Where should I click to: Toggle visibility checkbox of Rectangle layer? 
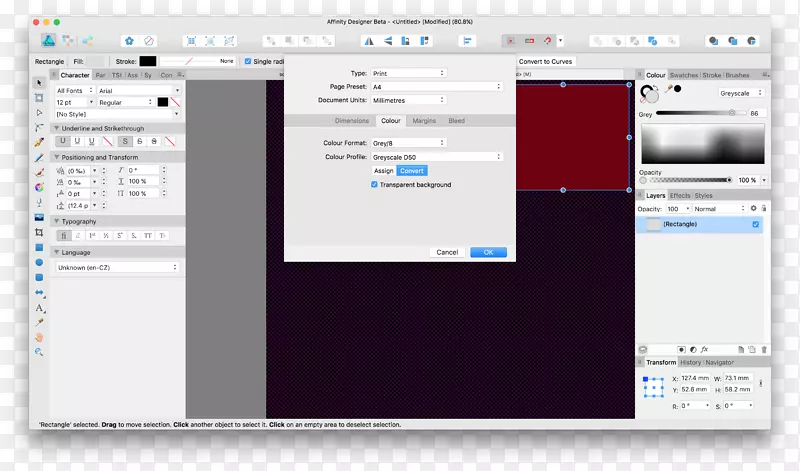pos(755,225)
